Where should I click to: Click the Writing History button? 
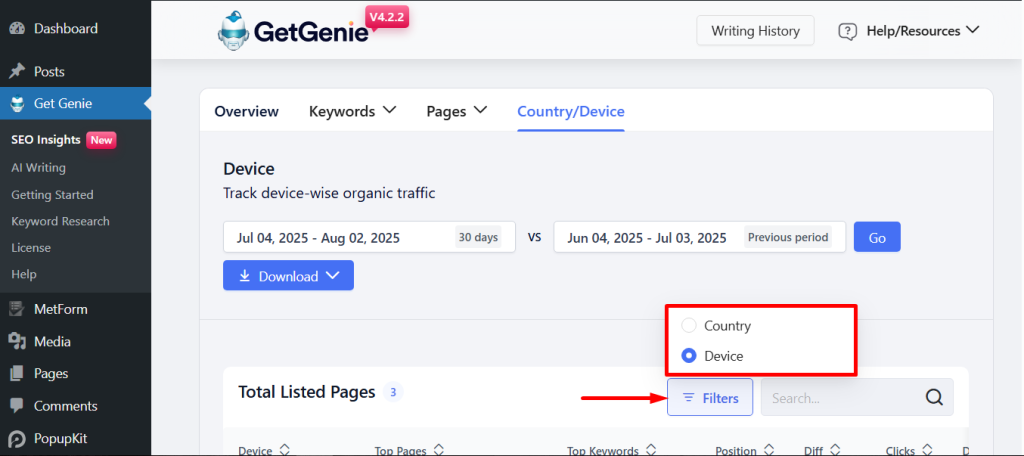click(x=755, y=31)
